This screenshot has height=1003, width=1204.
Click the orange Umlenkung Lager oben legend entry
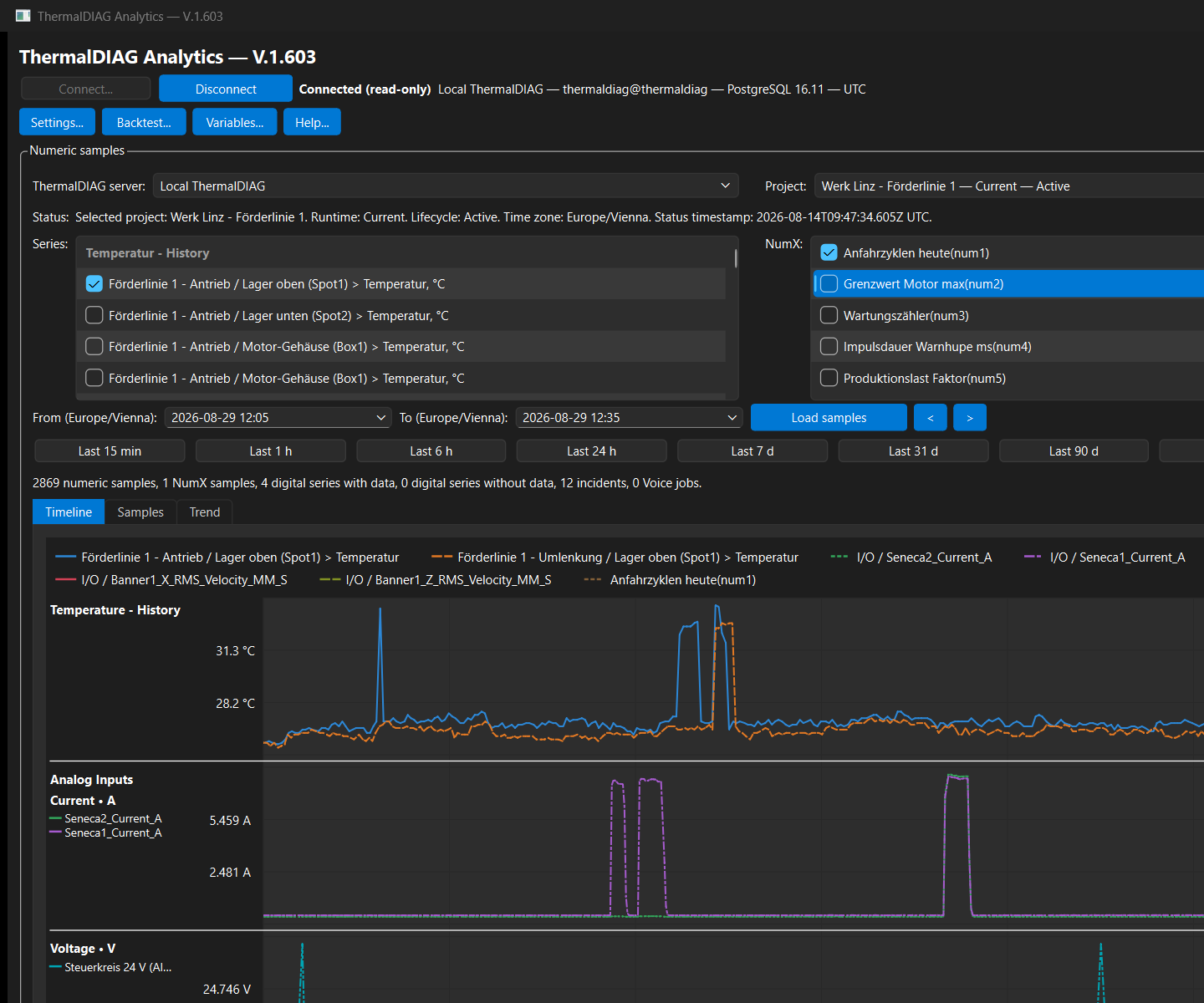pyautogui.click(x=615, y=557)
